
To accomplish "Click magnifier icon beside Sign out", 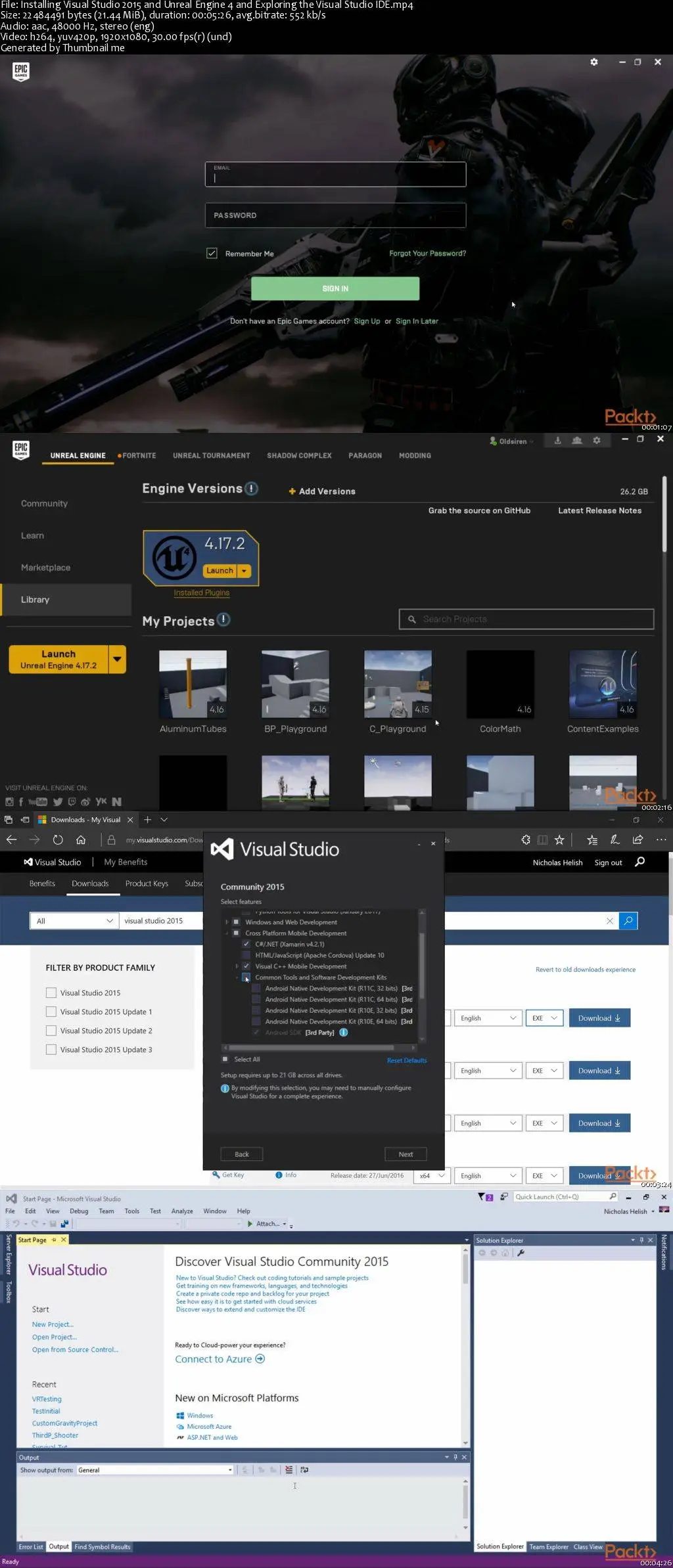I will pos(640,862).
